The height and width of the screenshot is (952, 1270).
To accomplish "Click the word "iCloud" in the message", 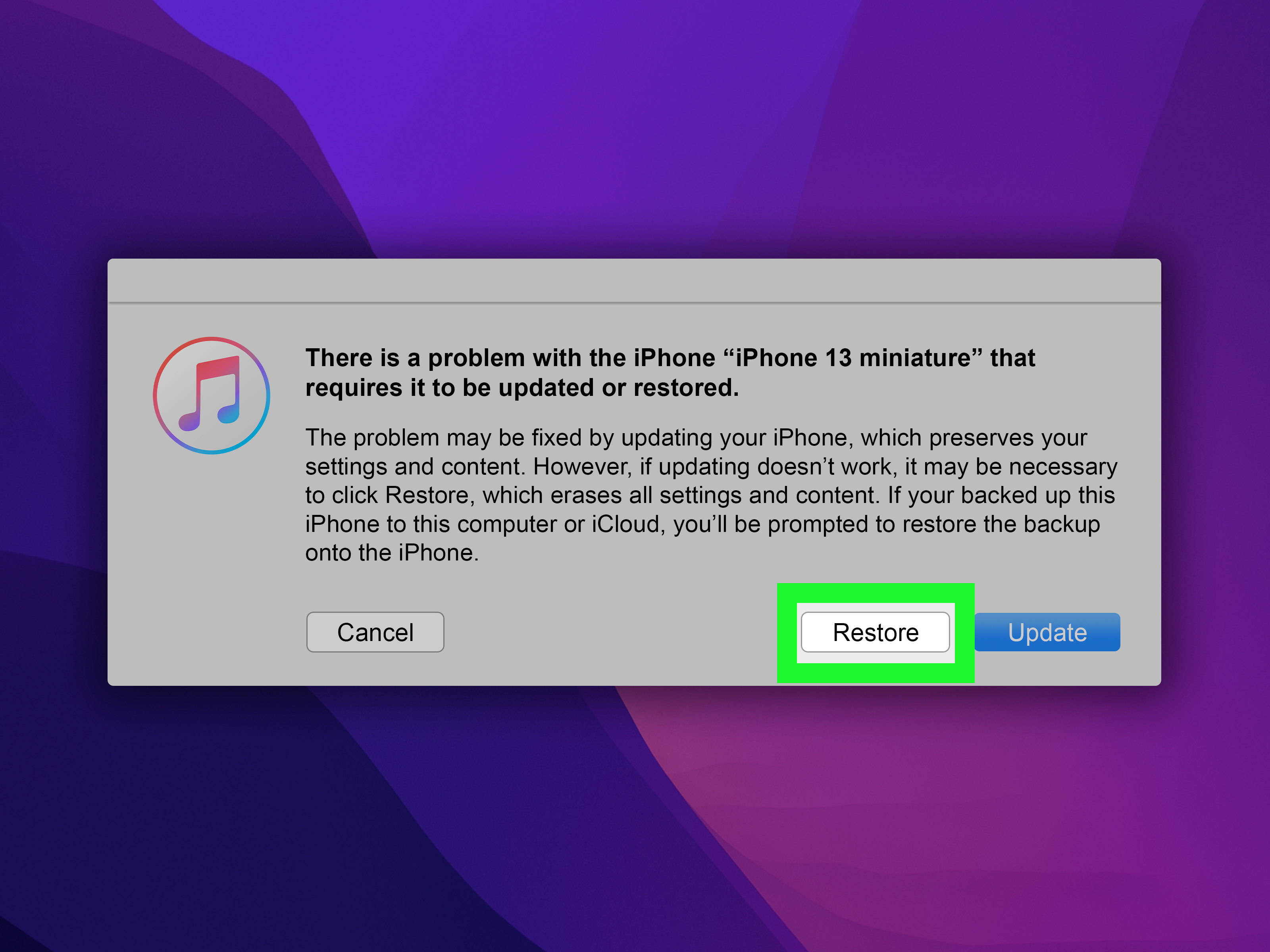I will [x=625, y=524].
